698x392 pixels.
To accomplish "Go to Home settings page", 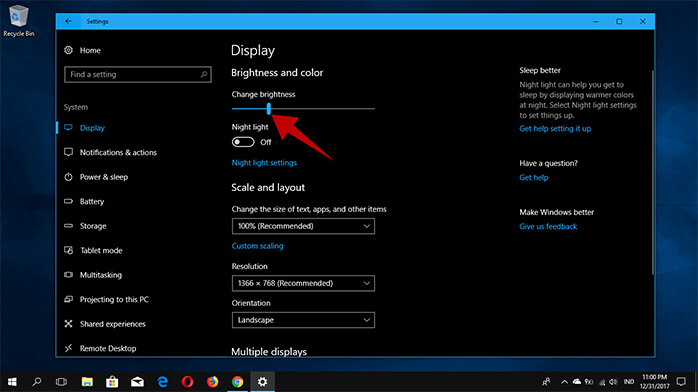I will (x=90, y=50).
